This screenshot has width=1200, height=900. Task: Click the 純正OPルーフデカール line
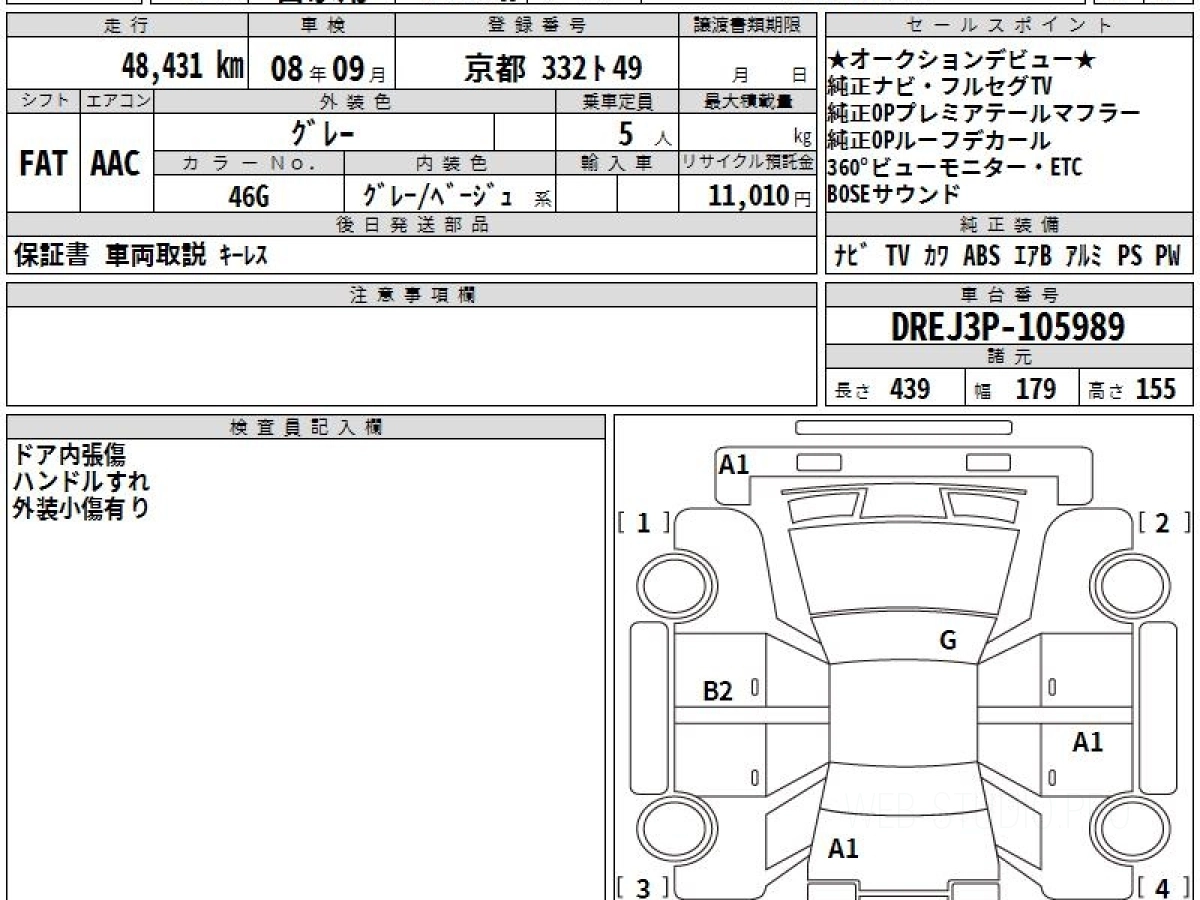point(939,141)
